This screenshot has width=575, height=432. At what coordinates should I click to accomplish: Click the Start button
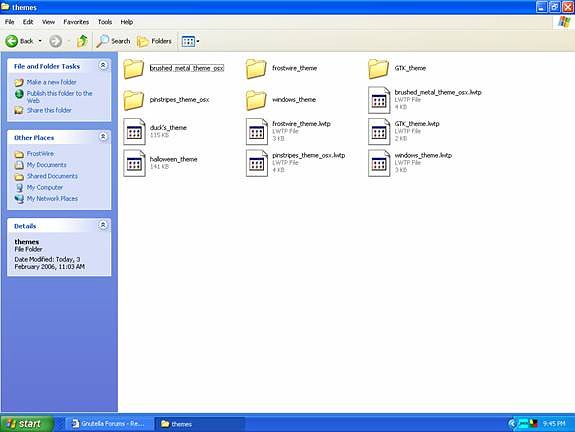point(27,424)
